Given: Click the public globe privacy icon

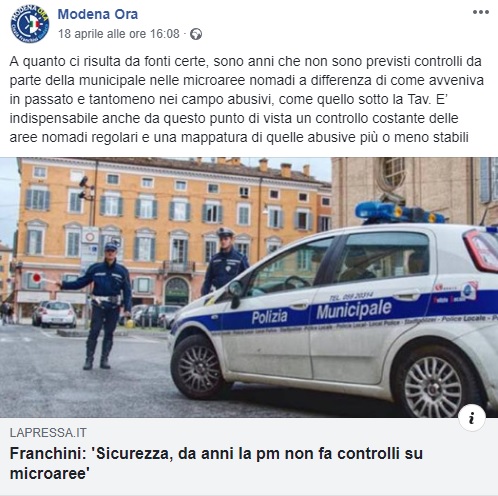Looking at the screenshot, I should pyautogui.click(x=196, y=34).
